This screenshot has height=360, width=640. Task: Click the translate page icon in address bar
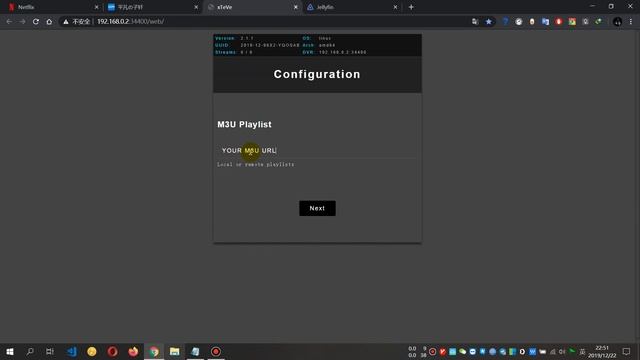(x=475, y=22)
